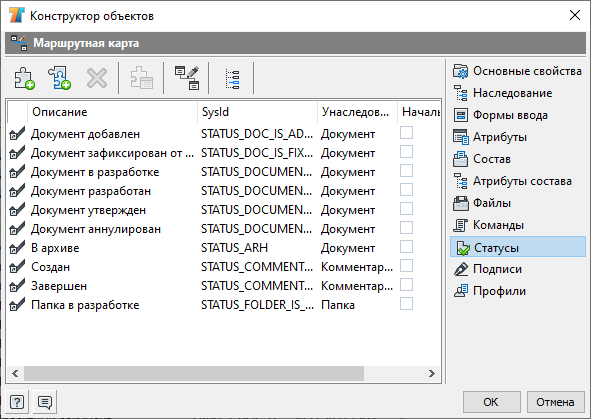This screenshot has height=419, width=591.
Task: Click the left arrow of horizontal scrollbar
Action: pyautogui.click(x=15, y=373)
